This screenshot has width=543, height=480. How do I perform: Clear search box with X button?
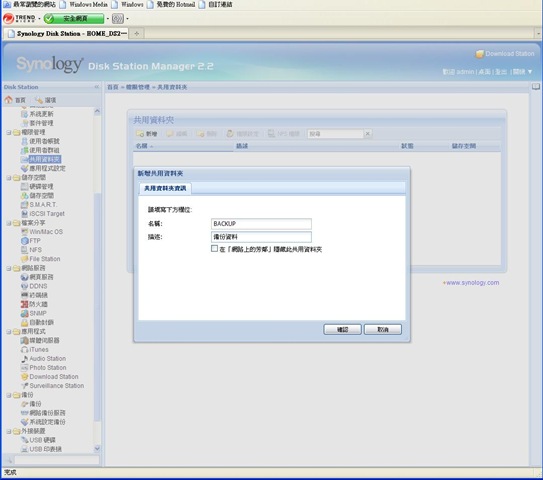tap(368, 134)
